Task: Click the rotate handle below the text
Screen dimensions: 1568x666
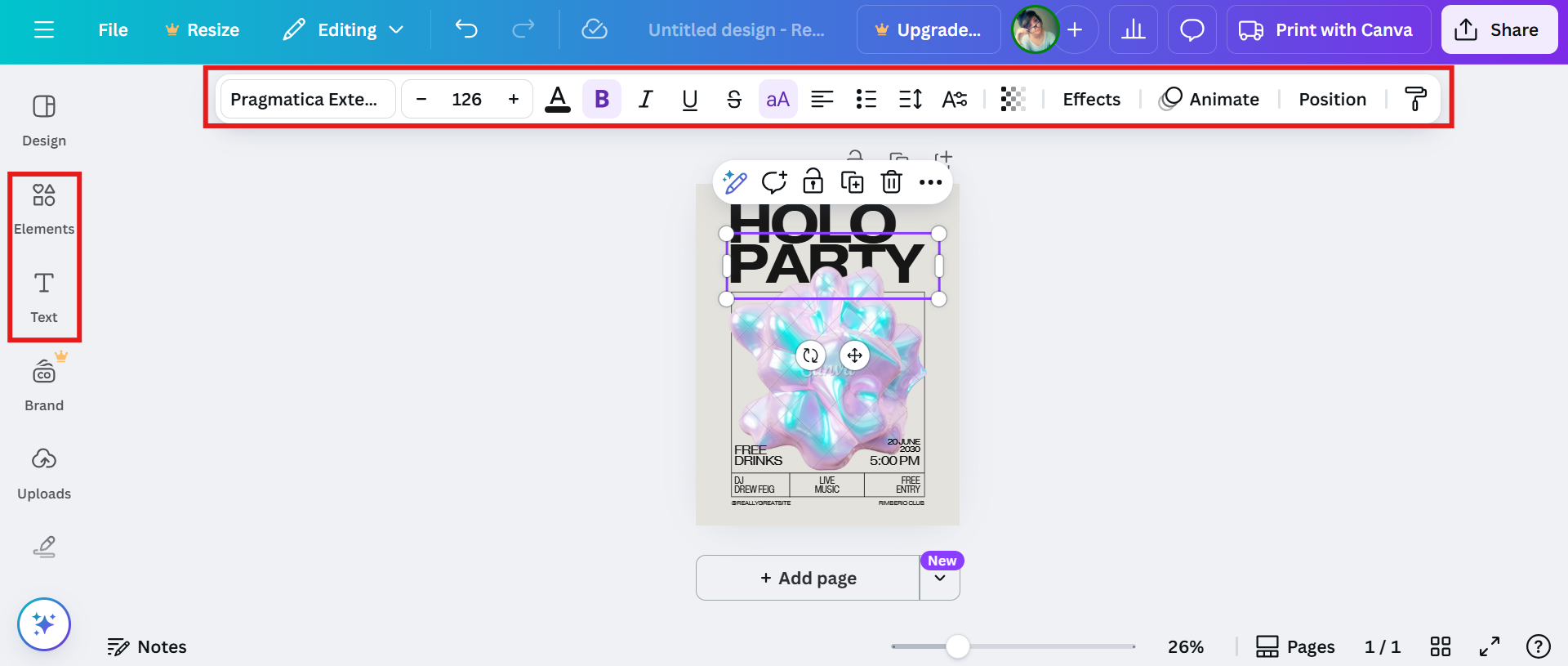Action: pos(811,355)
